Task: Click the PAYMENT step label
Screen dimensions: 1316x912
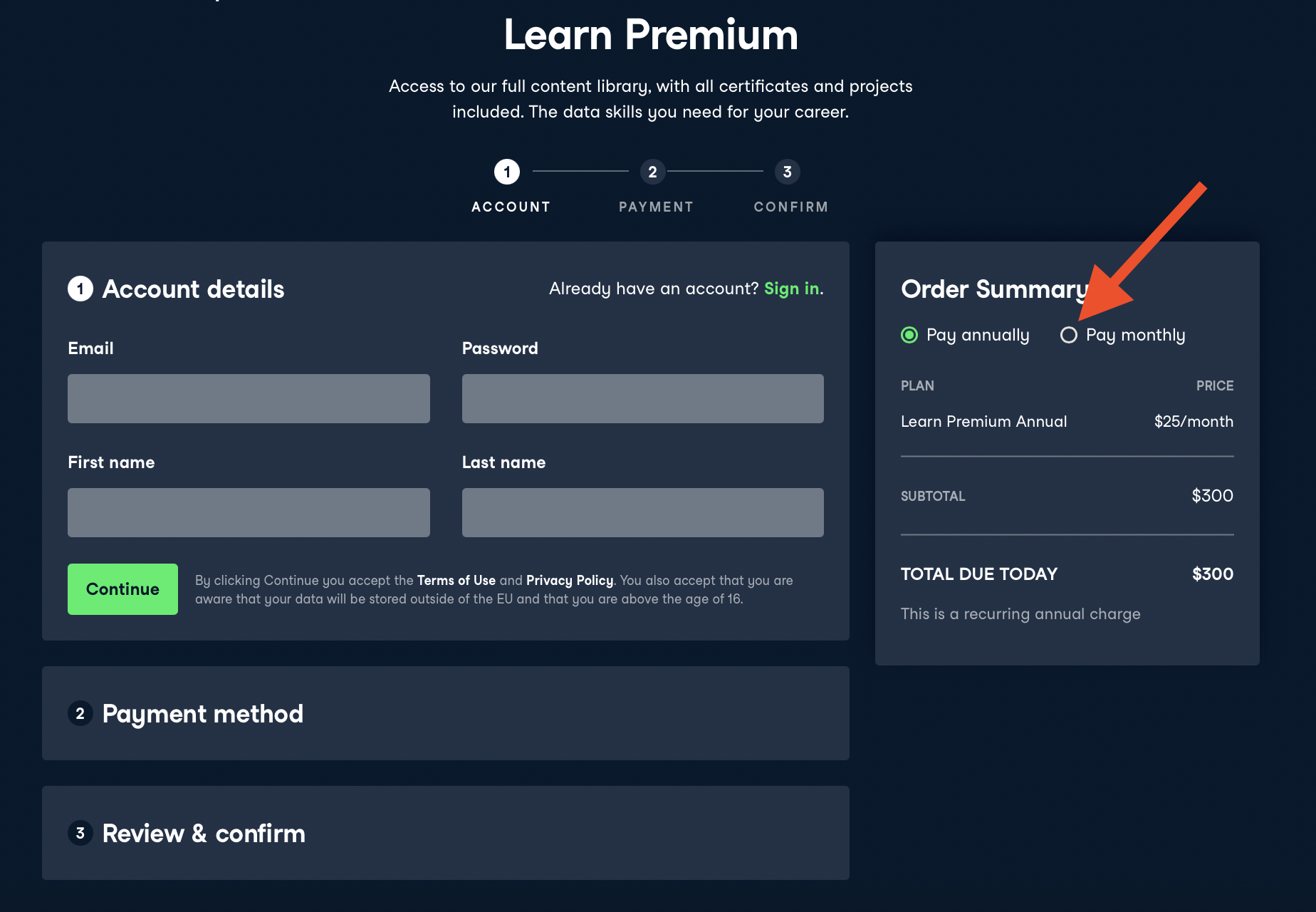Action: click(x=656, y=207)
